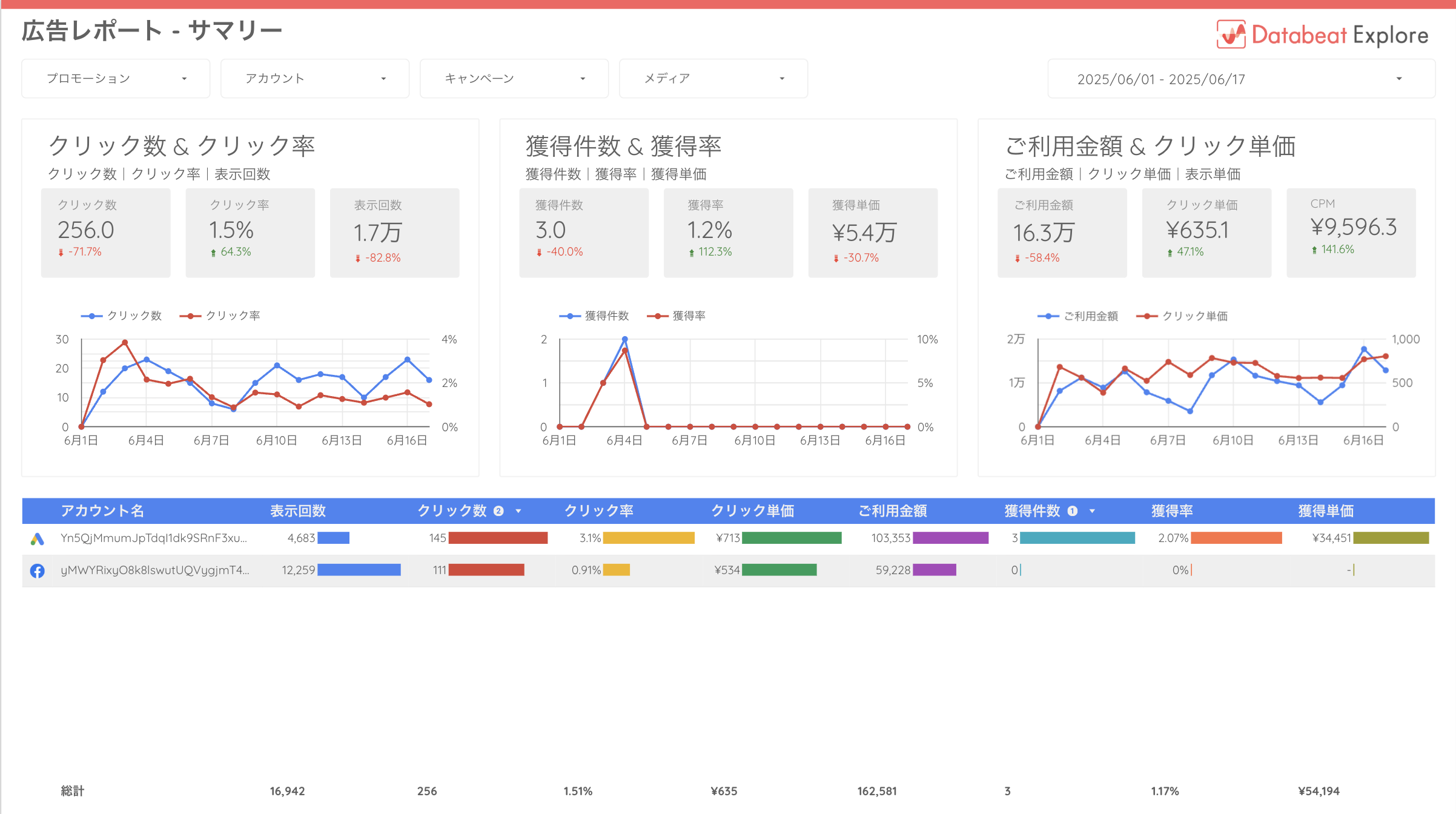Click the sort badge on 獲得件数 column
The image size is (1456, 814).
tap(1073, 511)
